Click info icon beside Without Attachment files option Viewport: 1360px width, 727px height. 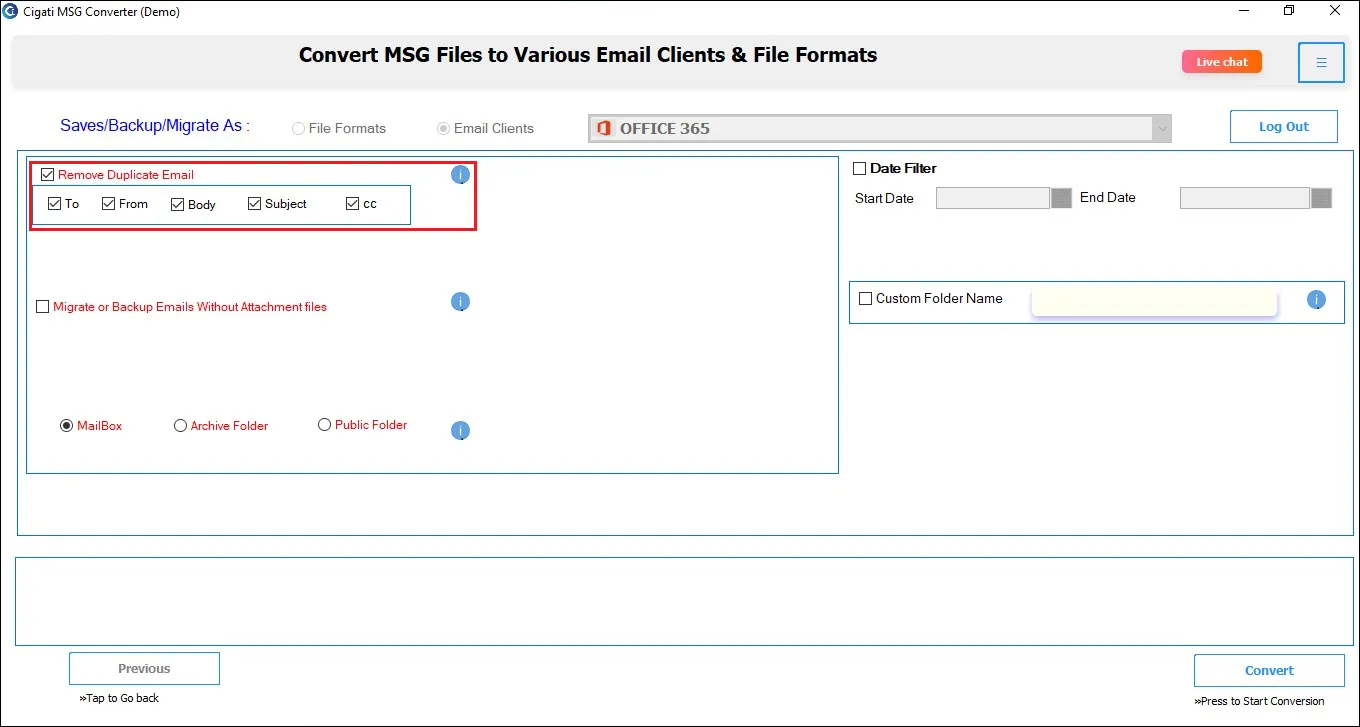tap(460, 302)
